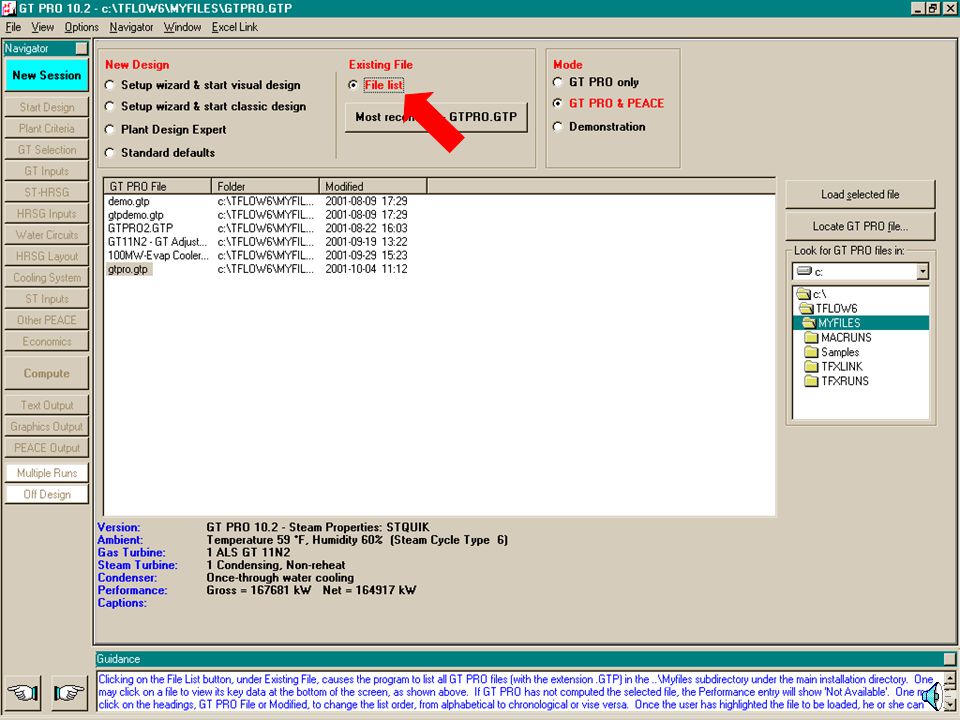Viewport: 960px width, 720px height.
Task: Click the Plant Criteria navigator button
Action: 47,129
